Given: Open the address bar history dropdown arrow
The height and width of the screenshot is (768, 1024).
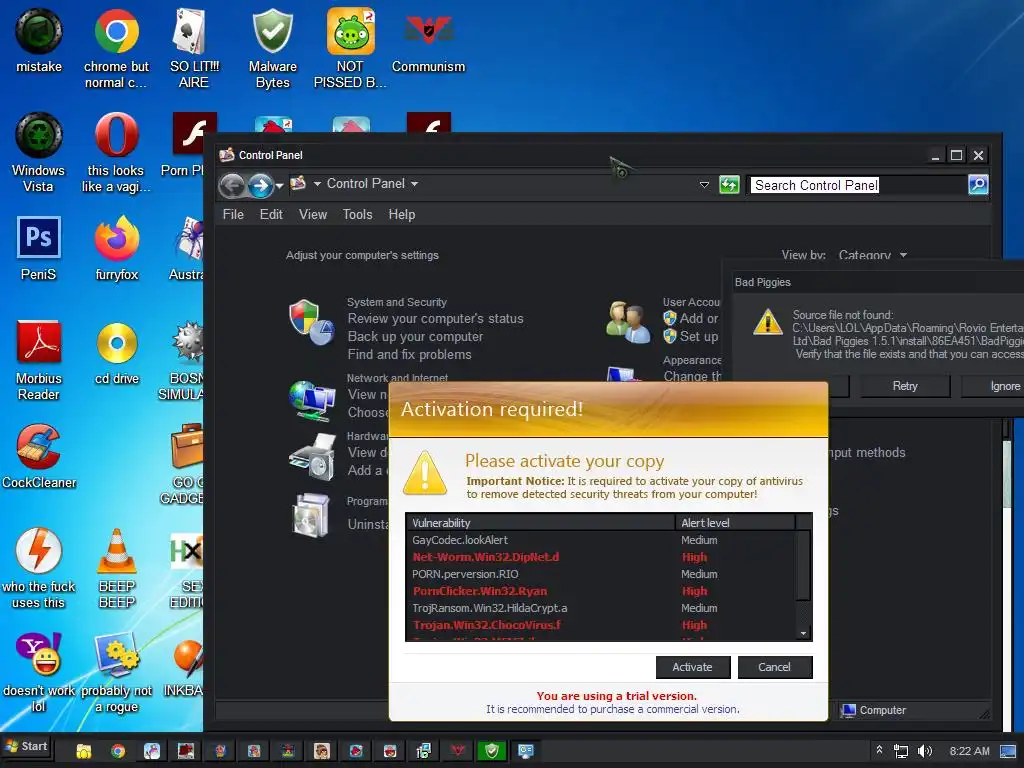Looking at the screenshot, I should pyautogui.click(x=704, y=185).
